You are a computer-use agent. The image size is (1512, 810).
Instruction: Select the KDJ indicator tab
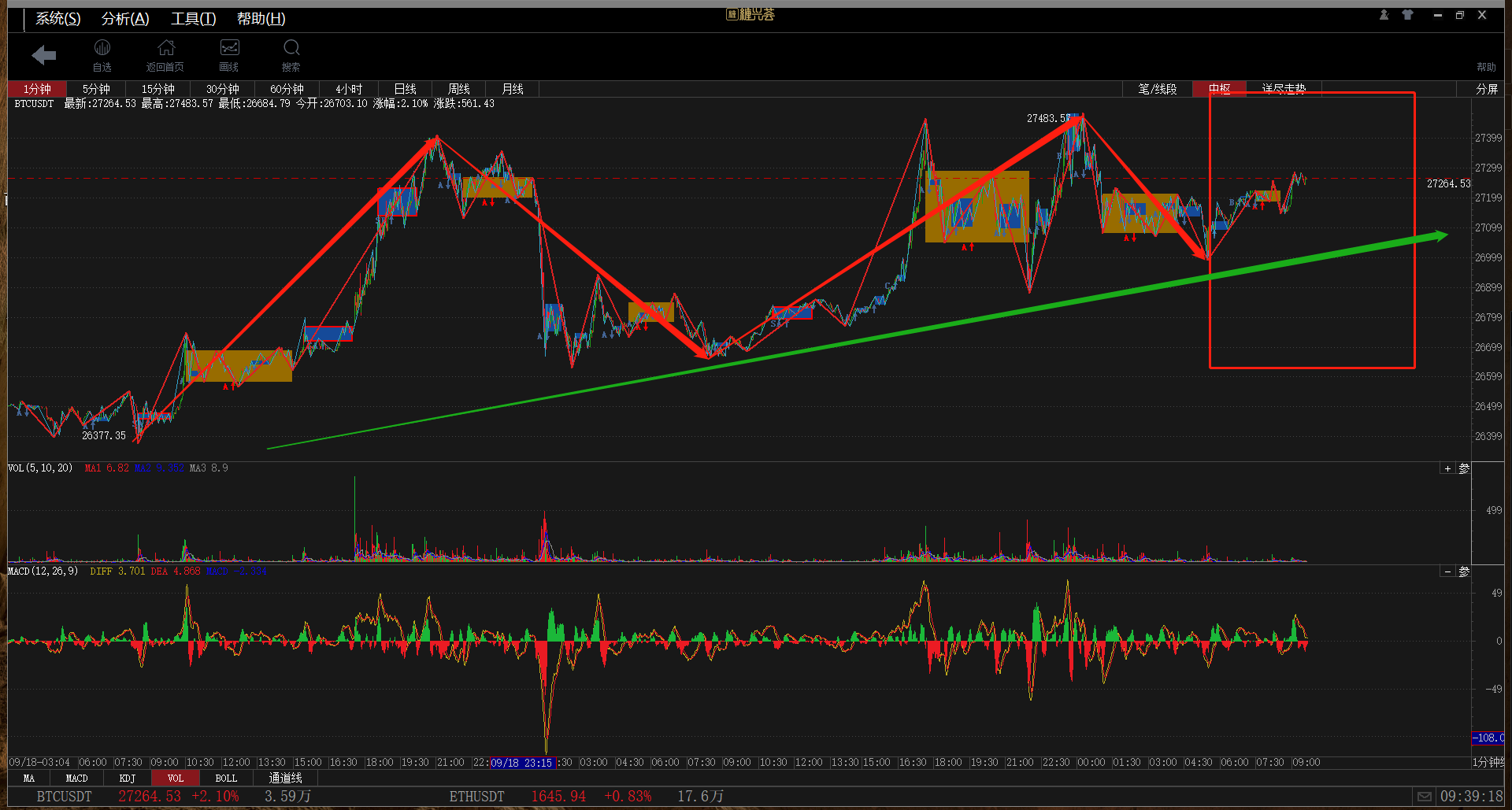point(128,778)
